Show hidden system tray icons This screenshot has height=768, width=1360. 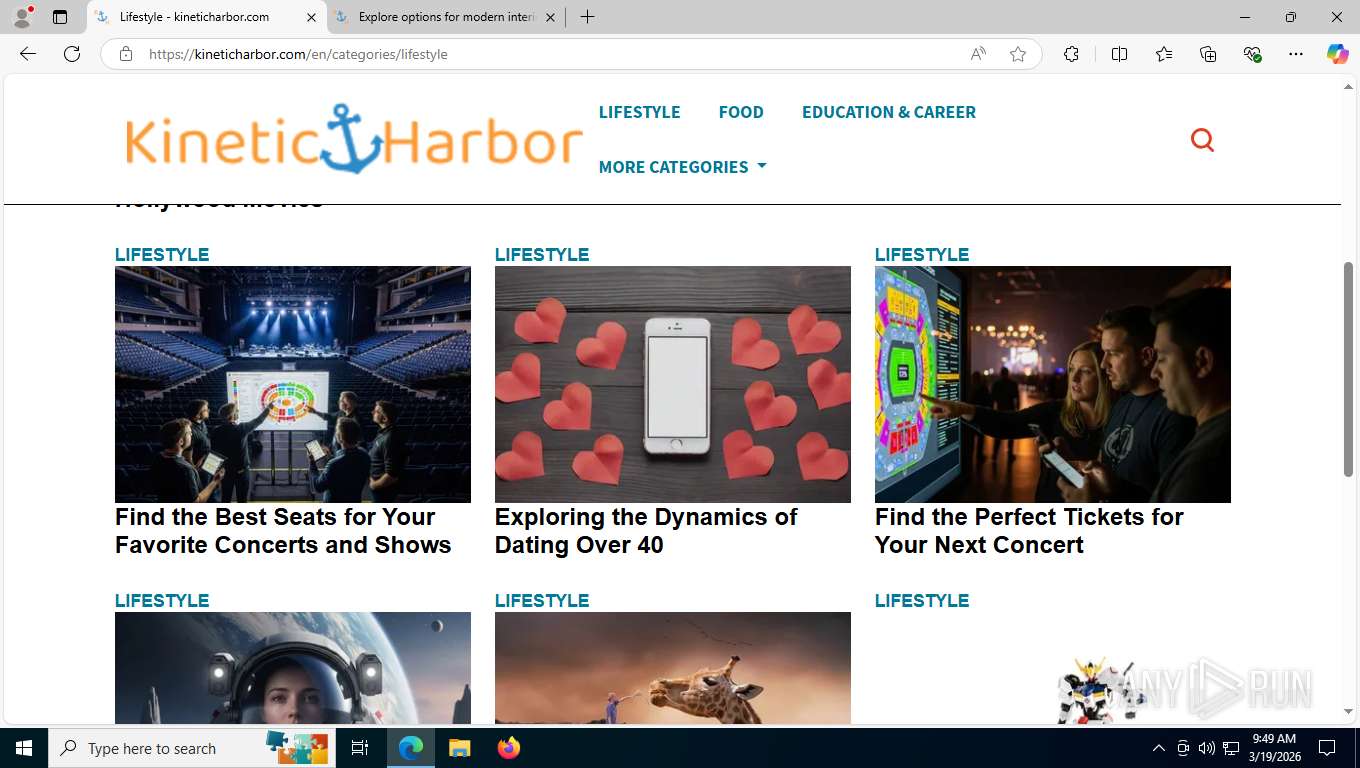point(1158,748)
